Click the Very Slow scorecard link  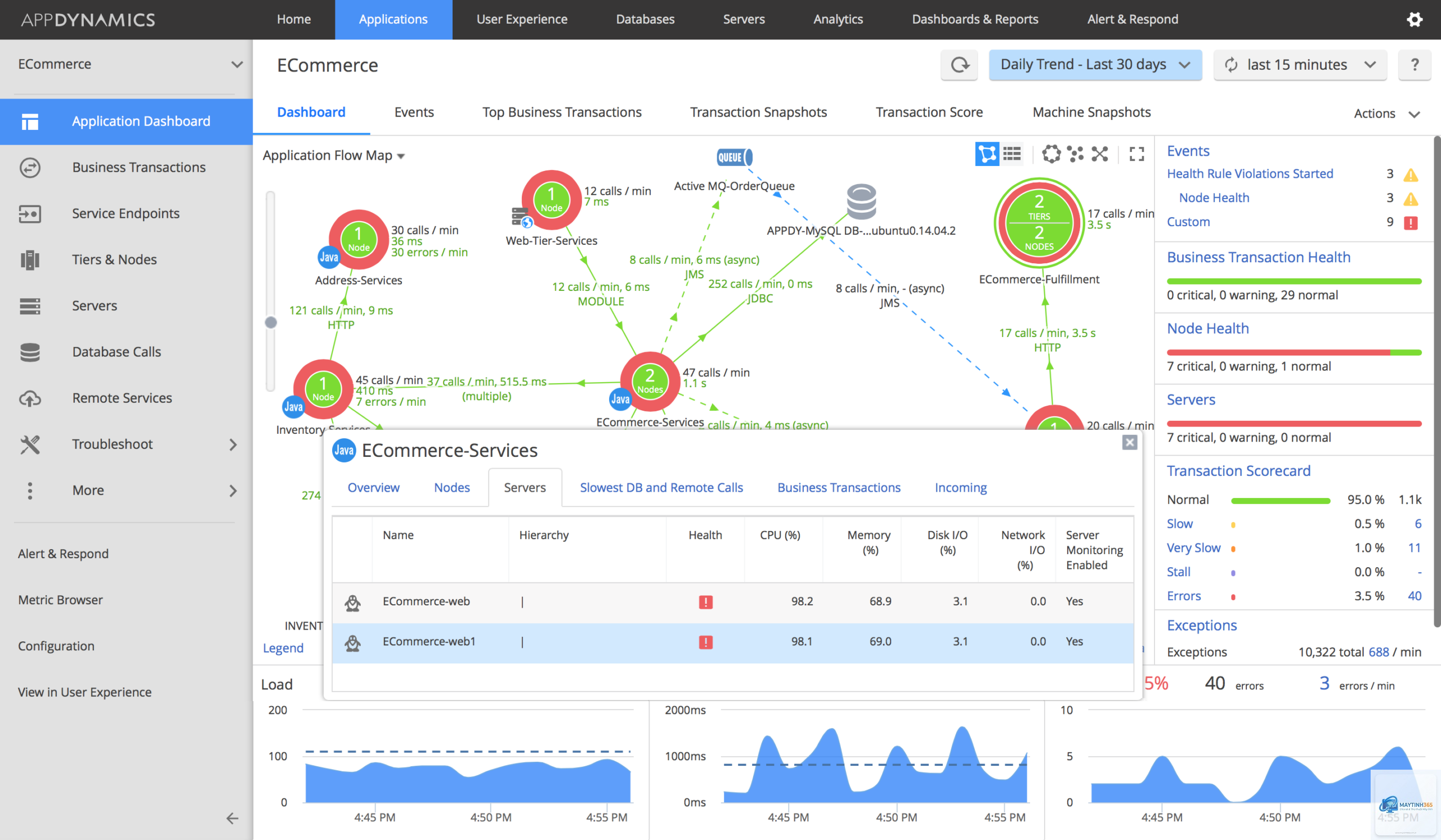tap(1193, 548)
